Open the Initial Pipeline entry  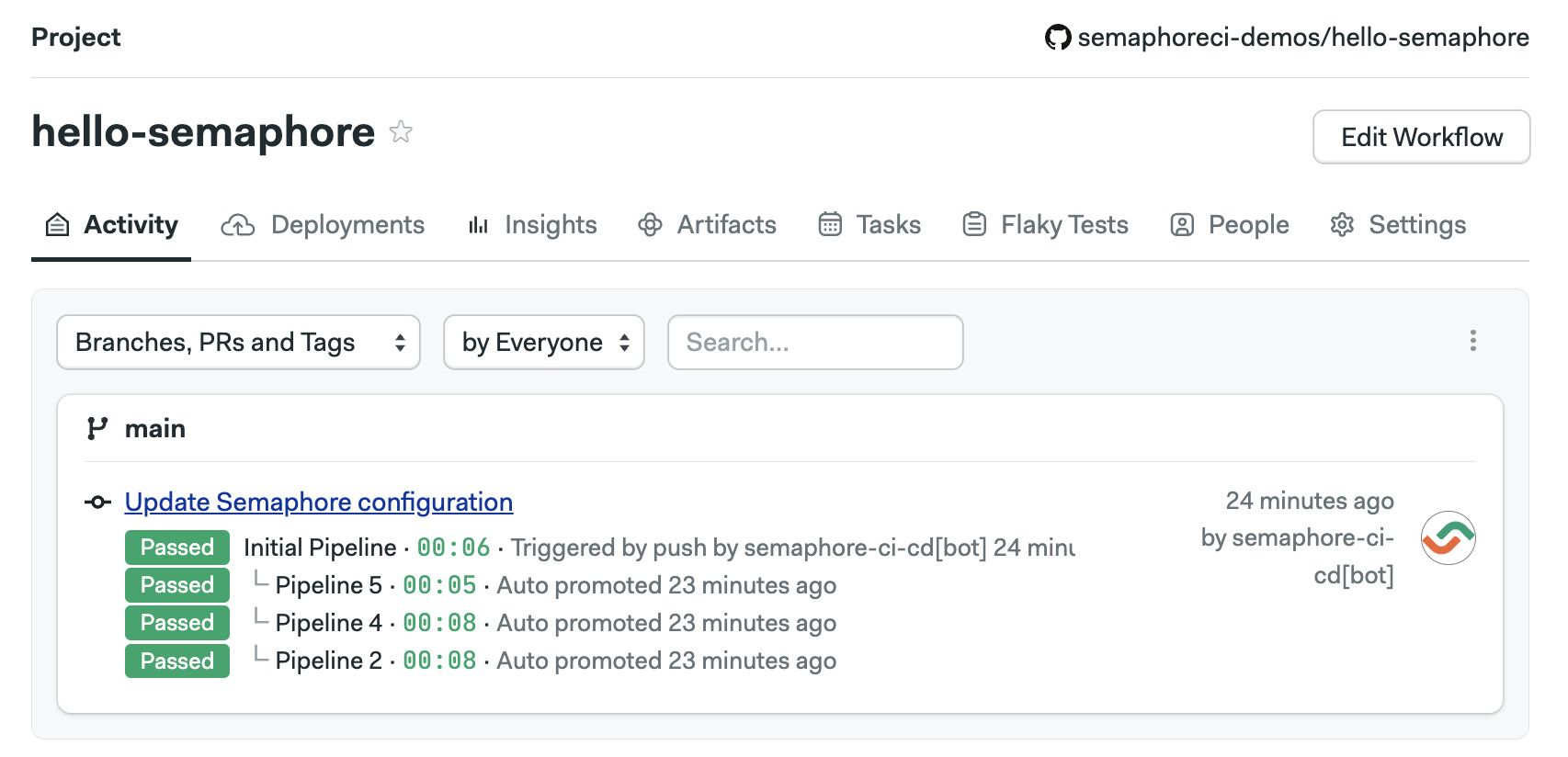(320, 548)
